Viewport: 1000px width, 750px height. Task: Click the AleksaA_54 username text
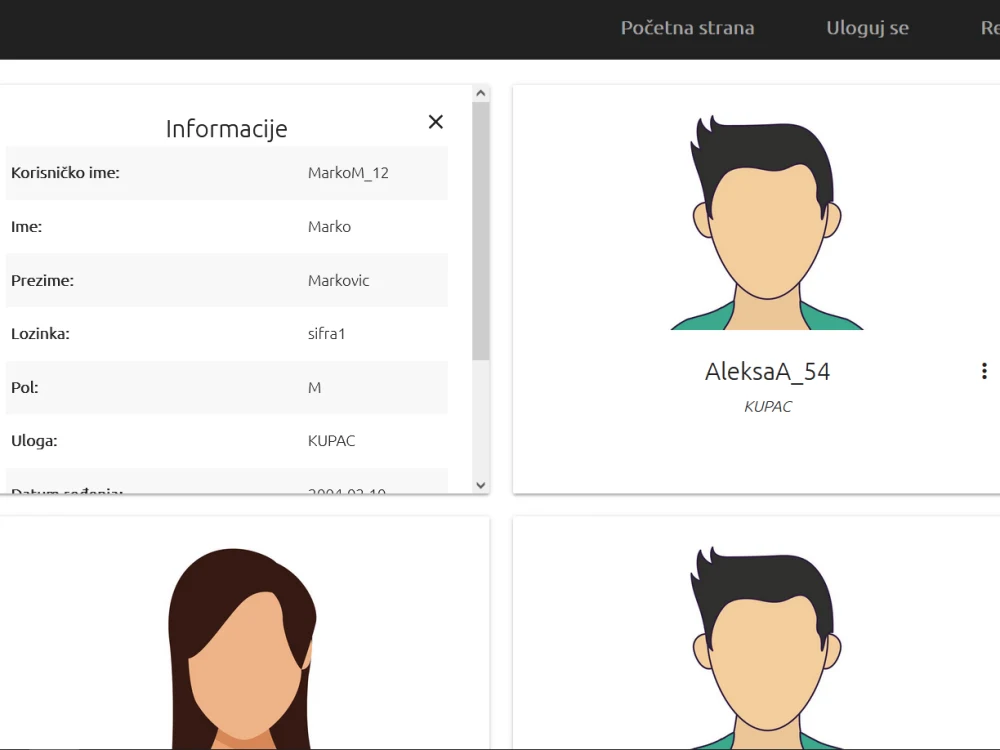tap(767, 372)
